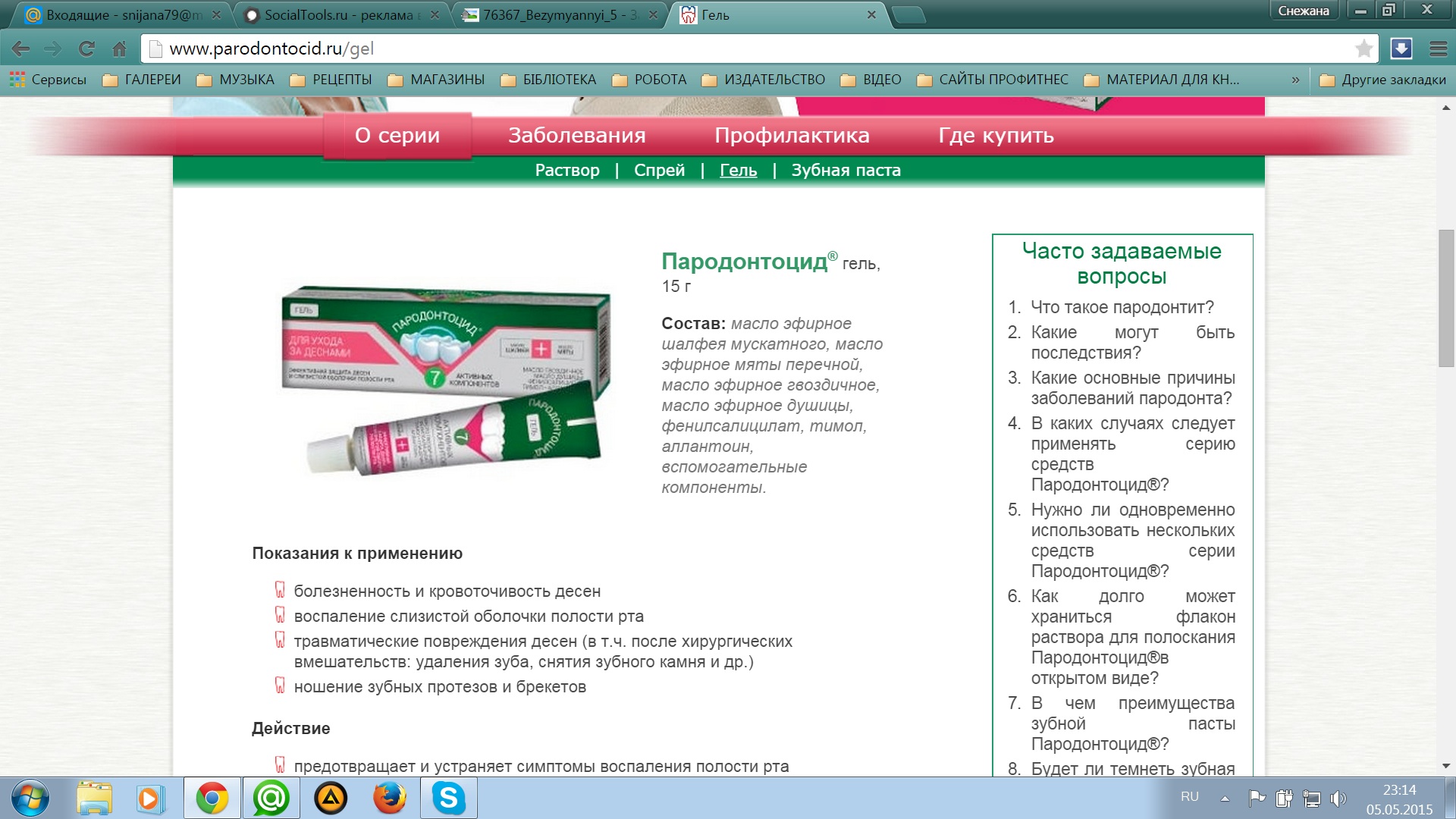Open the МАТЕРИАЛ ДЛЯ КН... bookmark folder
This screenshot has height=819, width=1456.
(x=1163, y=80)
